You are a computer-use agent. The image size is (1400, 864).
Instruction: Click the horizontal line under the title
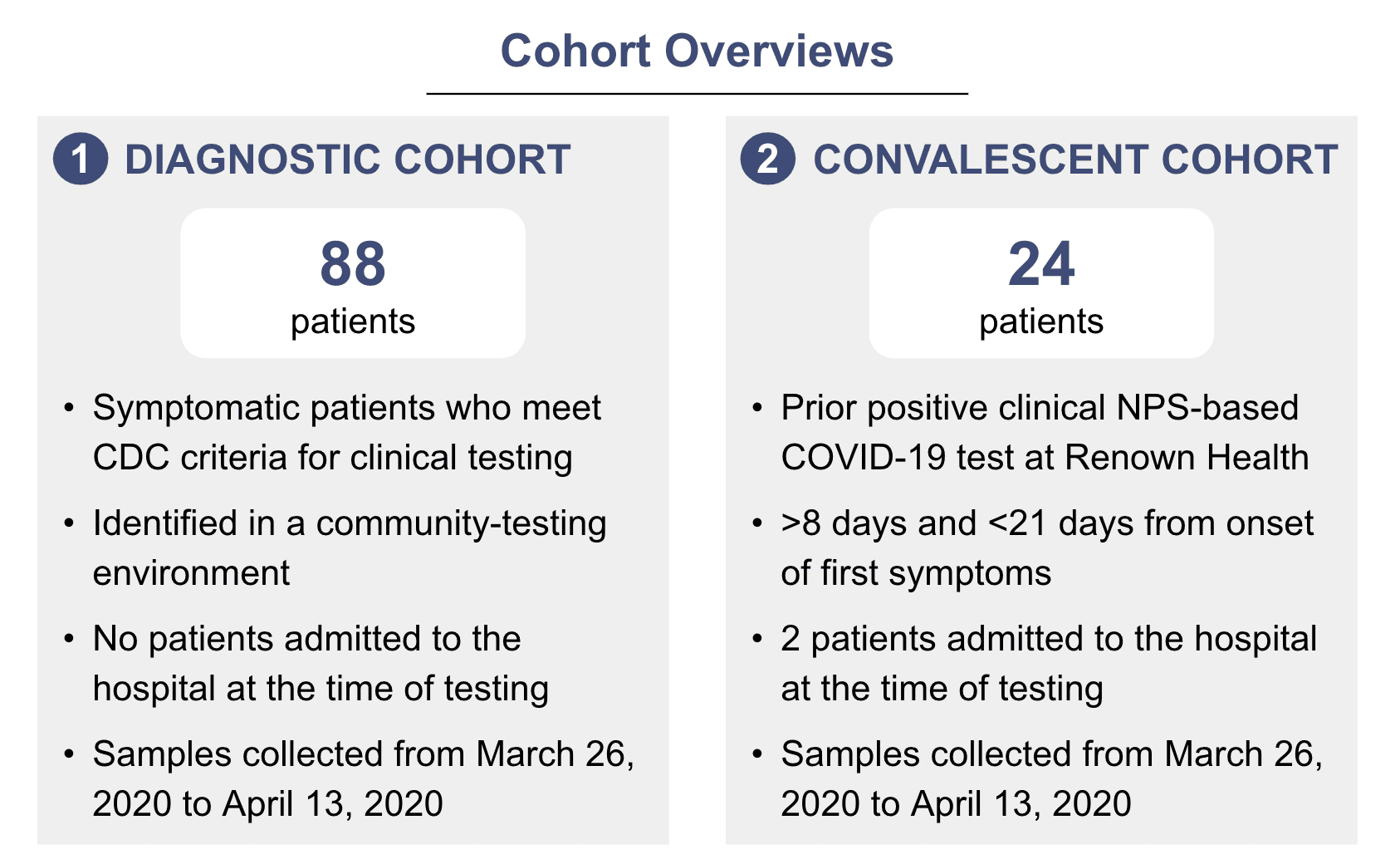697,94
